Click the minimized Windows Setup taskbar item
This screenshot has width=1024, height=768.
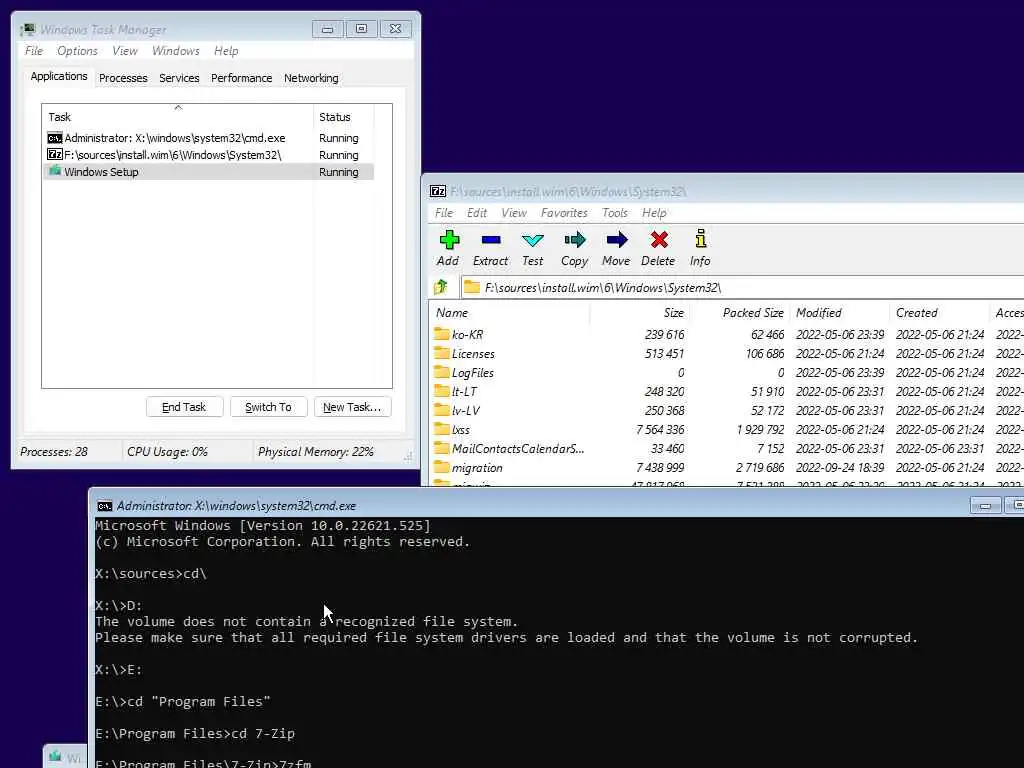pos(65,756)
